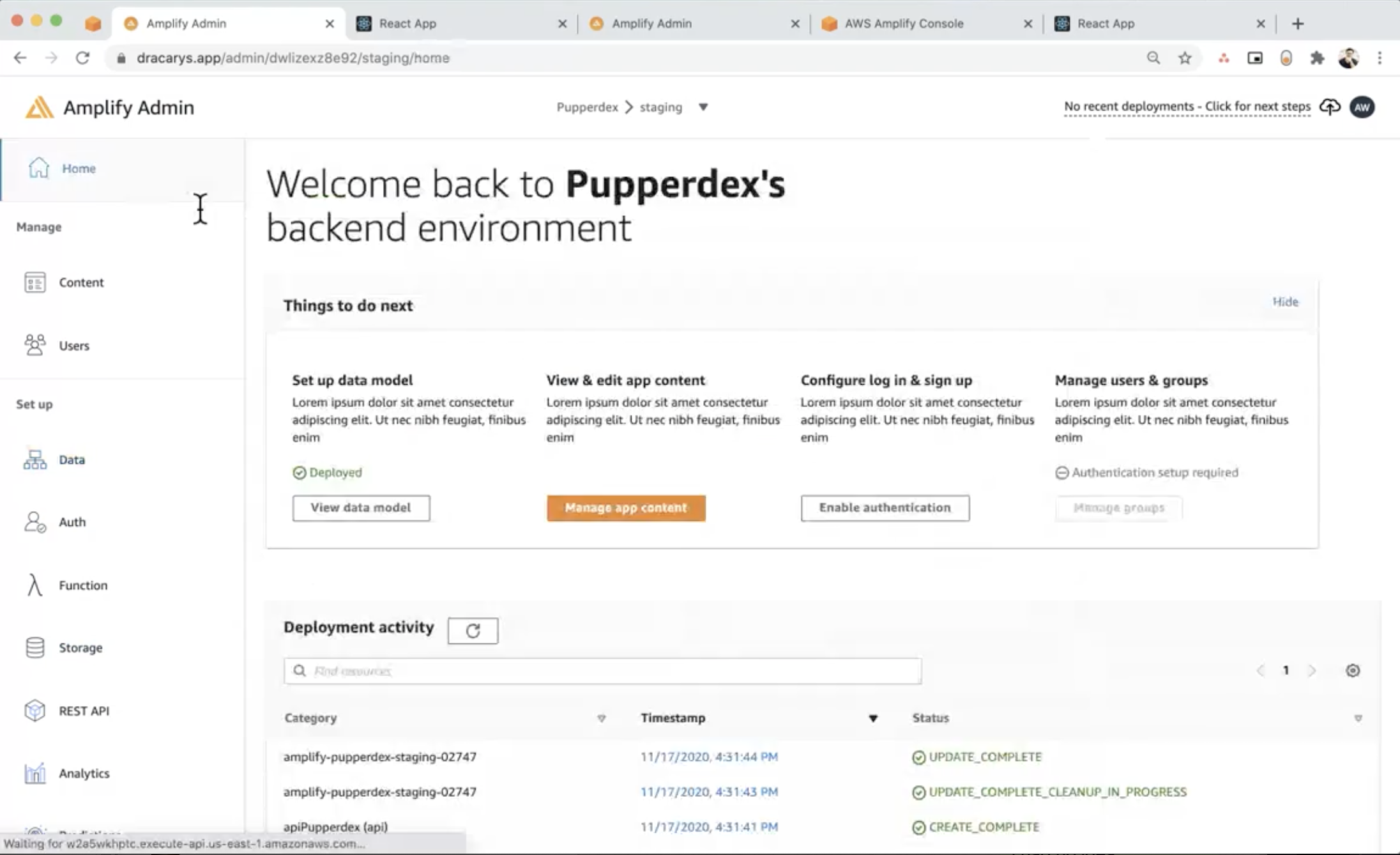Screen dimensions: 1400x855
Task: Open the 11/17/2020, 4:31:41 PM timestamp
Action: click(709, 827)
